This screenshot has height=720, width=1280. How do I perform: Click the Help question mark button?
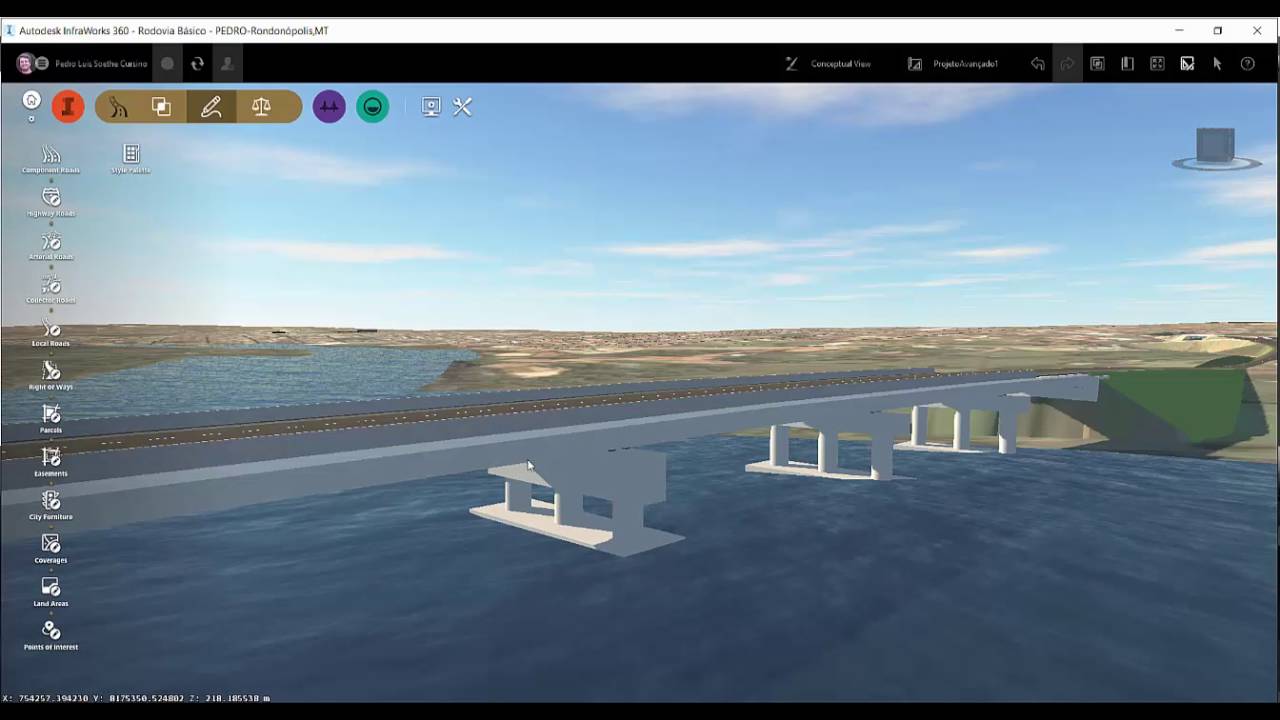[x=1247, y=63]
